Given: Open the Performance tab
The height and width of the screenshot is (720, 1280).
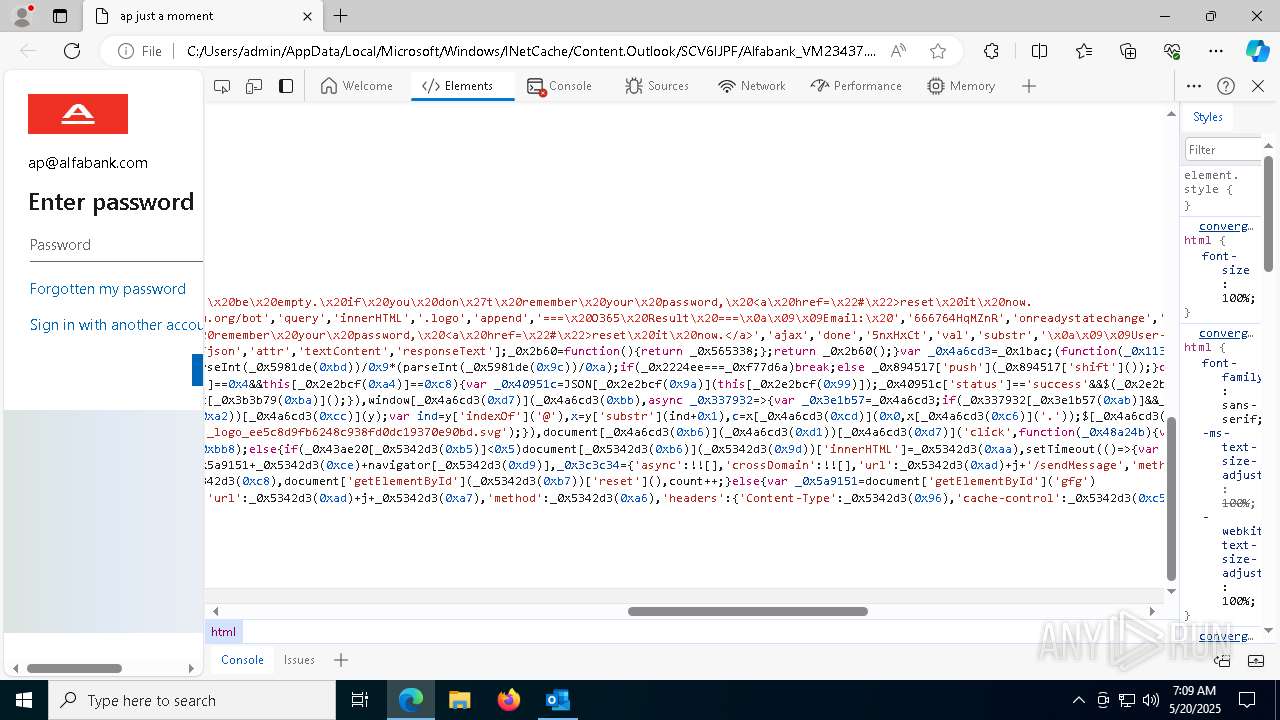Looking at the screenshot, I should click(x=856, y=86).
